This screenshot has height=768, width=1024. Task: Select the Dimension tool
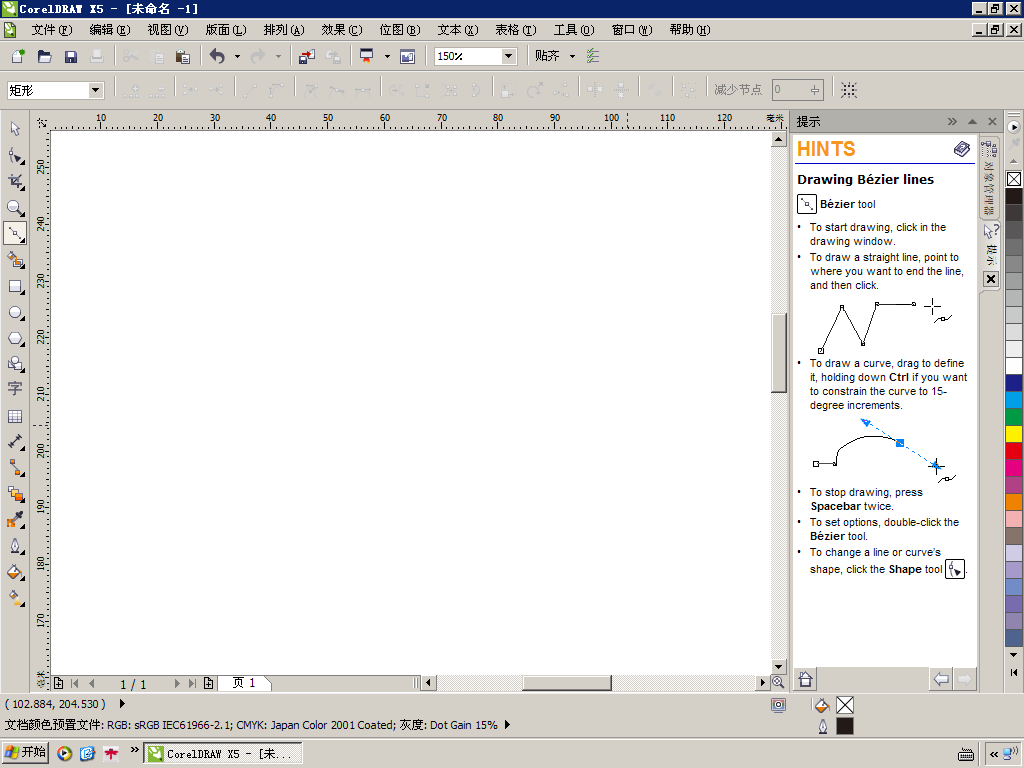pyautogui.click(x=15, y=442)
